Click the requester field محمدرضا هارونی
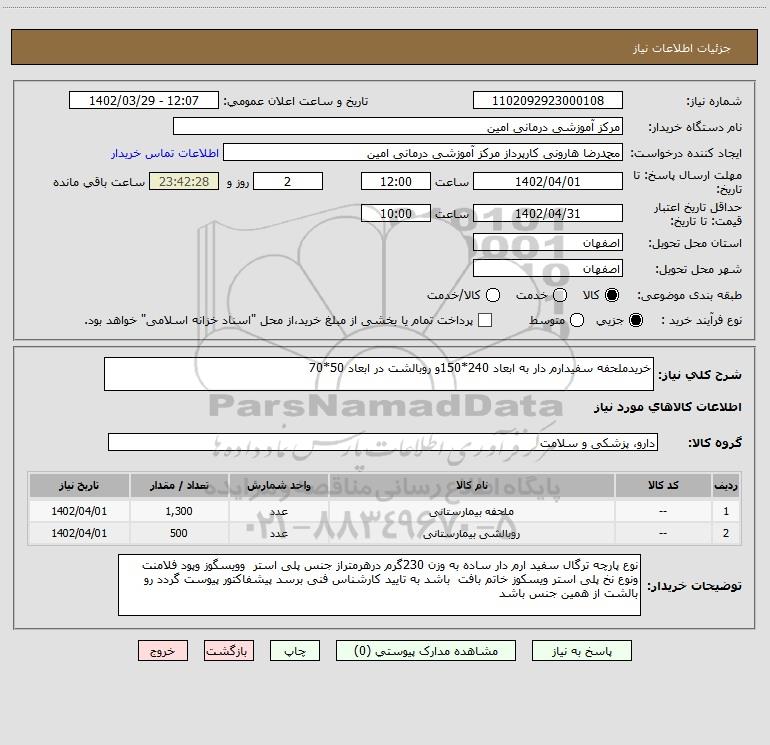 pos(423,153)
